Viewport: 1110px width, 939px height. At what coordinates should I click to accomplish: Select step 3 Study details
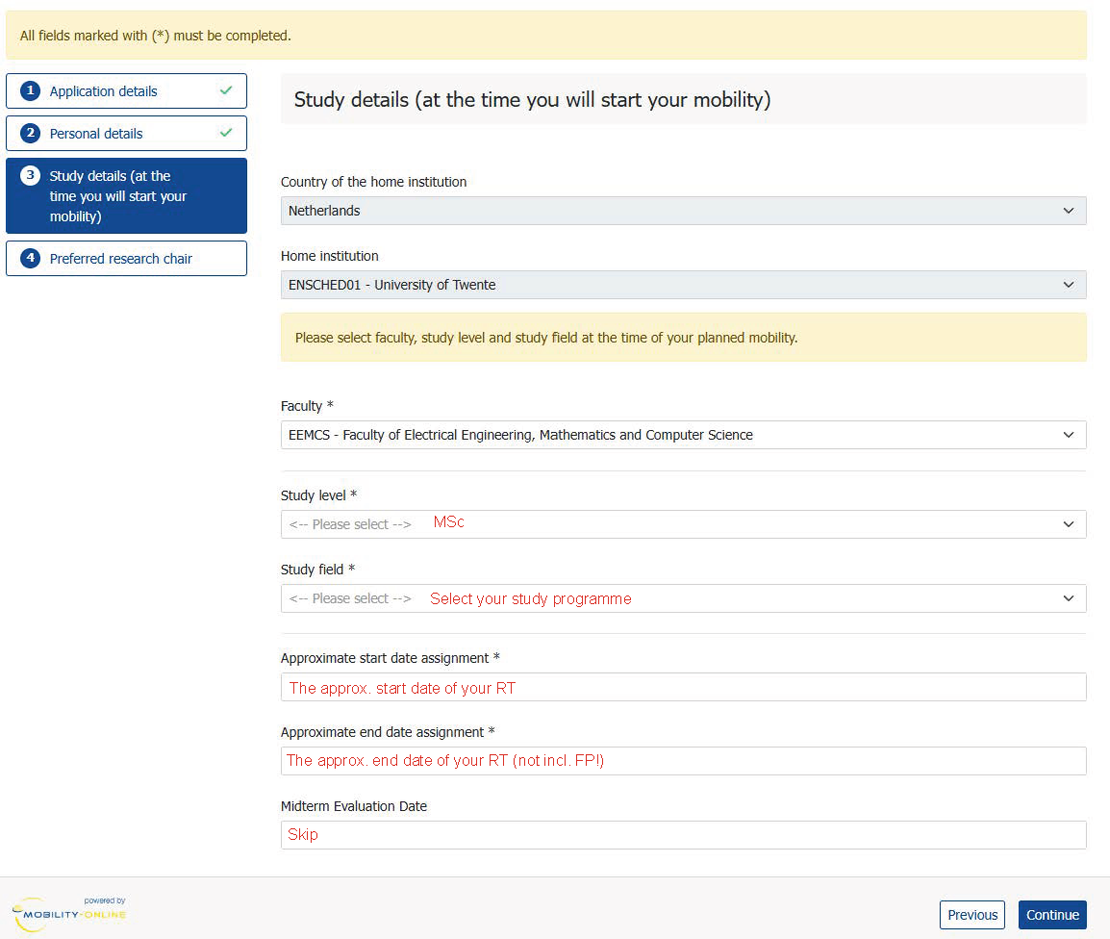126,196
